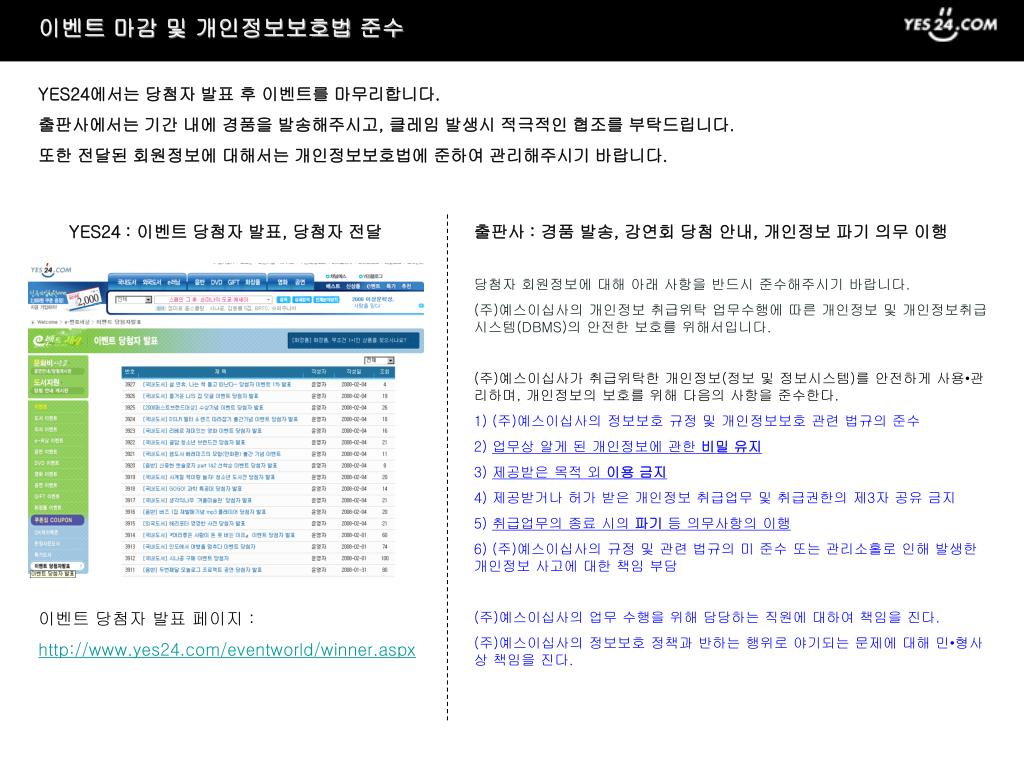Click the slide title 이벤트 마감 및 개인정보보호법 준수
This screenshot has height=768, width=1024.
click(x=221, y=28)
